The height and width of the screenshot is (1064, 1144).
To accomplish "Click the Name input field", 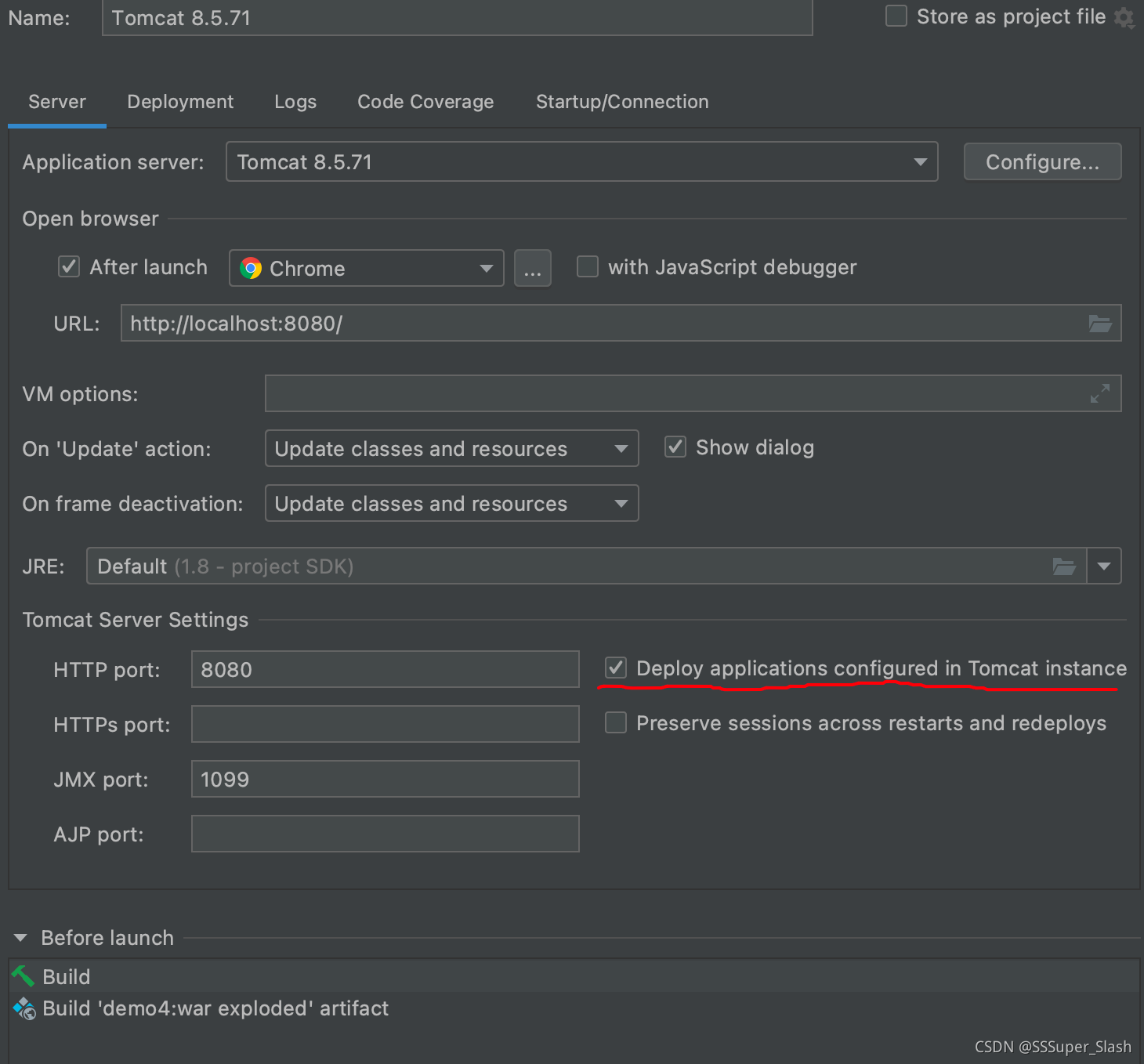I will point(458,17).
